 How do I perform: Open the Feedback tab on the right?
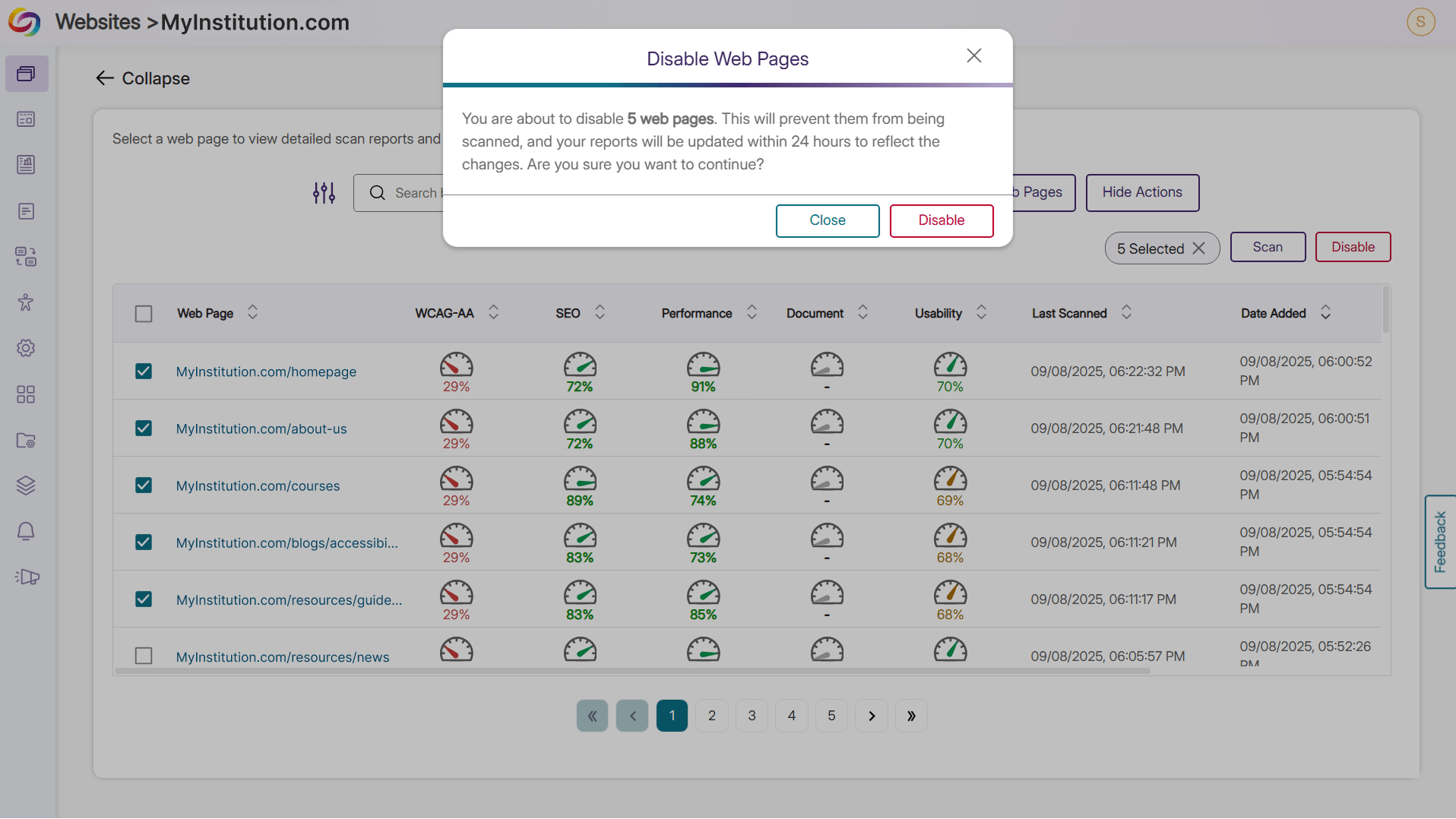[x=1440, y=542]
